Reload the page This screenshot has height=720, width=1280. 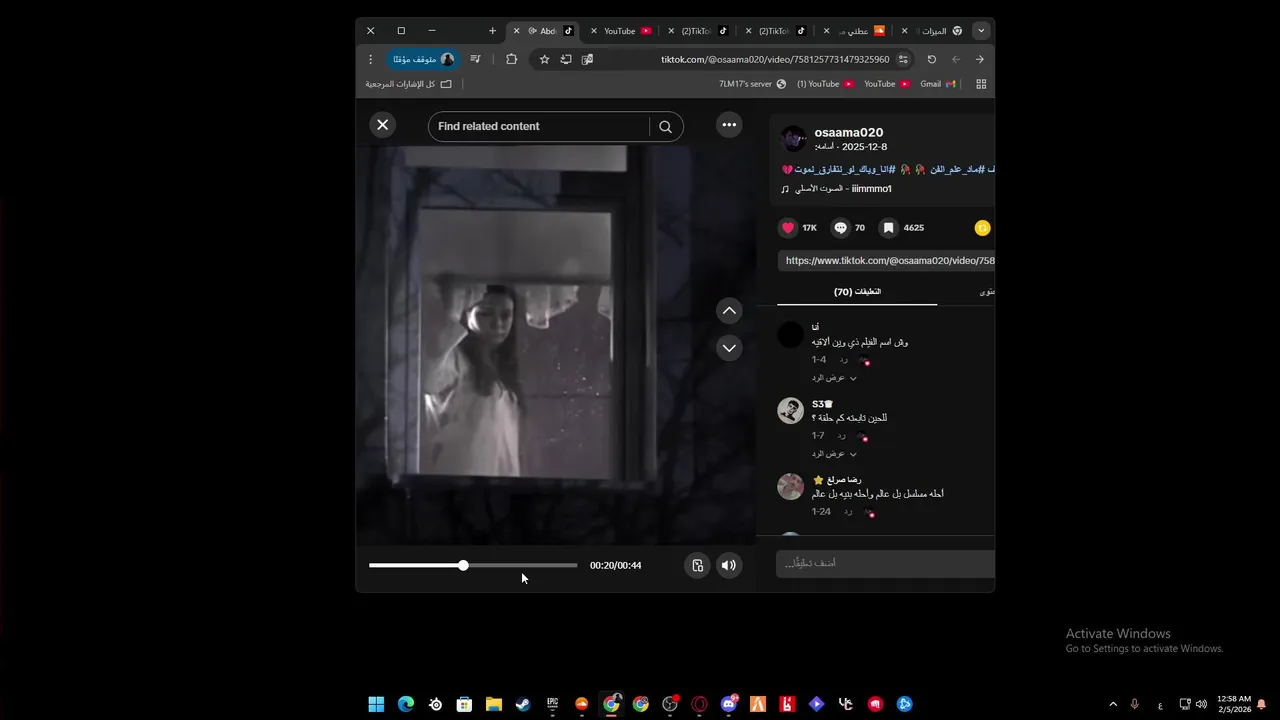(x=932, y=59)
